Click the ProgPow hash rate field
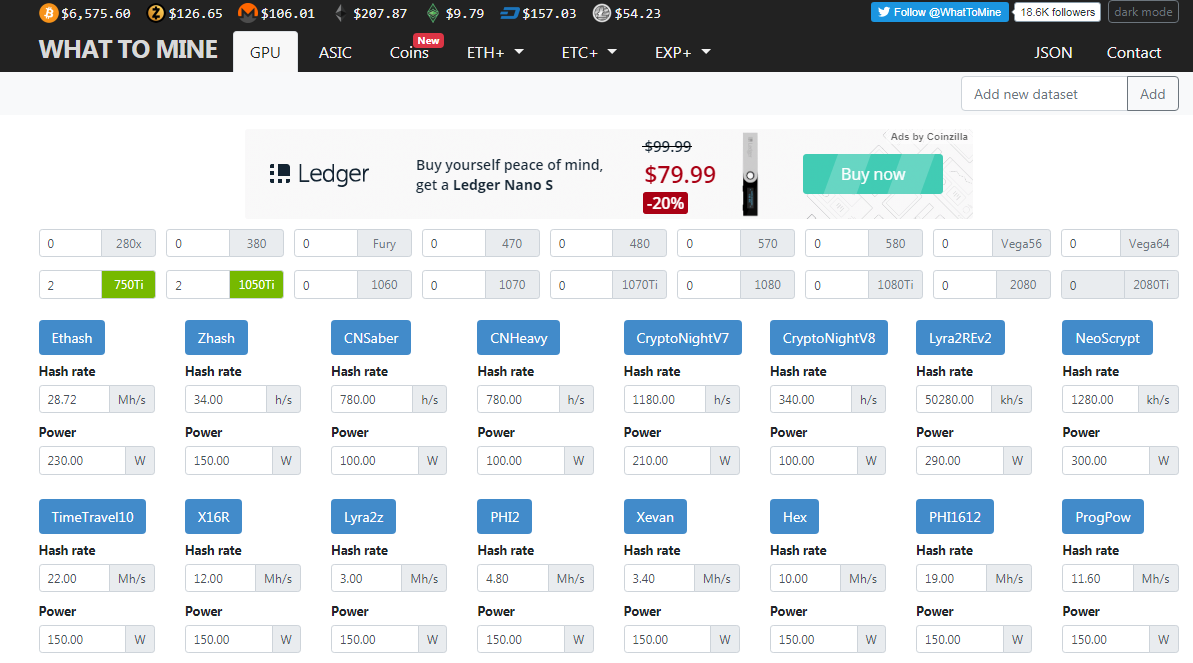1193x663 pixels. pos(1098,579)
